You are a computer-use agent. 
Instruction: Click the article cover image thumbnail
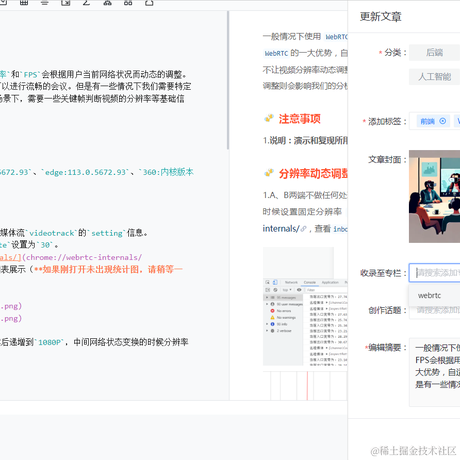click(x=434, y=196)
